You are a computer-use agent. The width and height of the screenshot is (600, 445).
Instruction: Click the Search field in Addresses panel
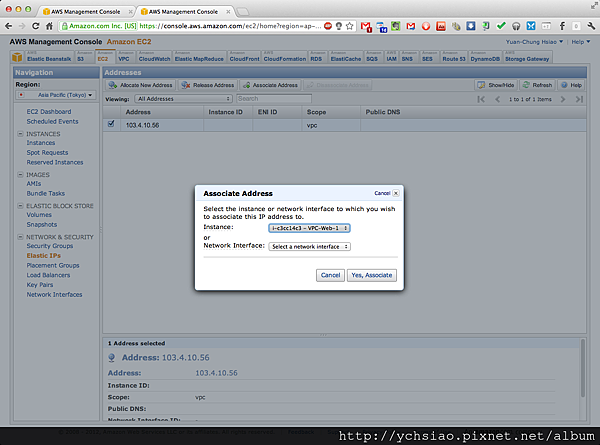point(274,99)
